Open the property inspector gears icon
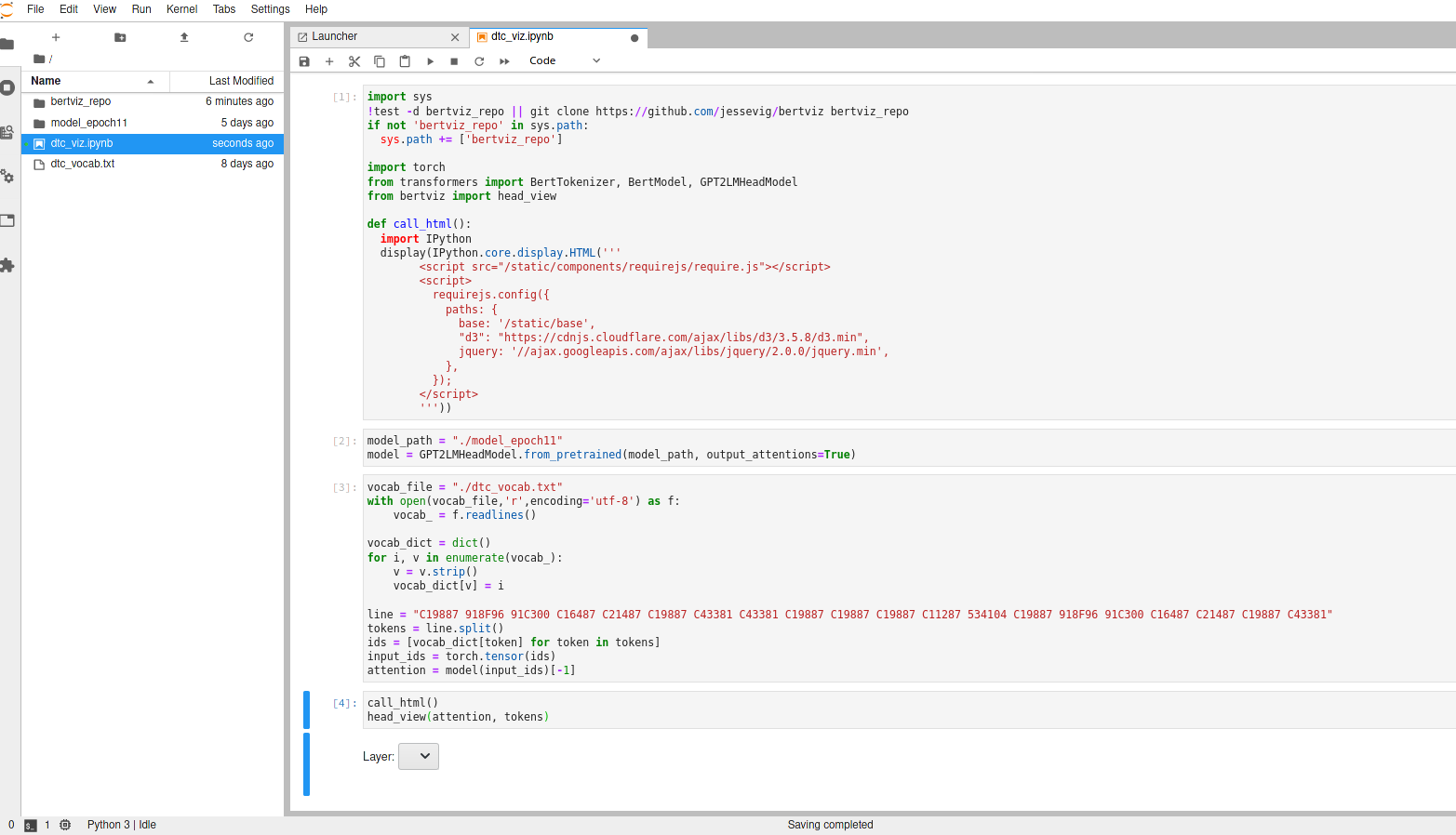This screenshot has width=1456, height=835. pyautogui.click(x=9, y=178)
